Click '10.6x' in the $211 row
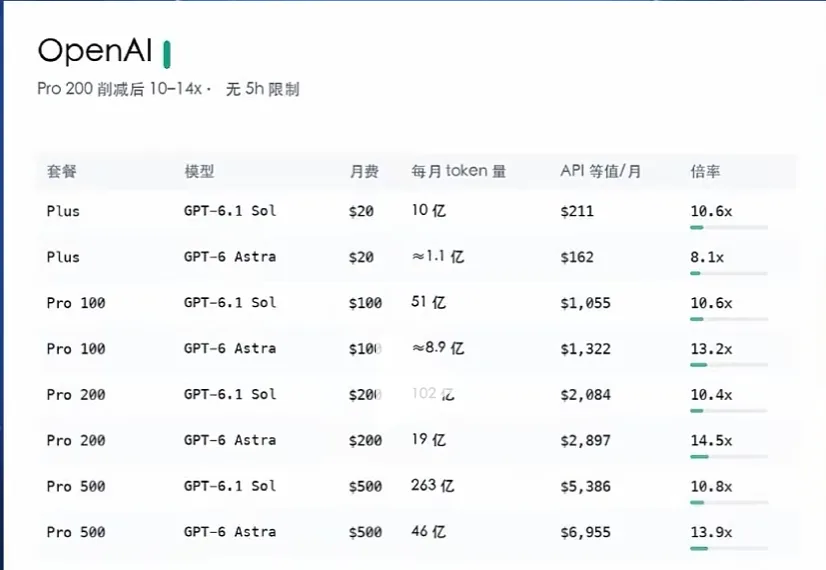Viewport: 826px width, 570px height. [x=711, y=211]
